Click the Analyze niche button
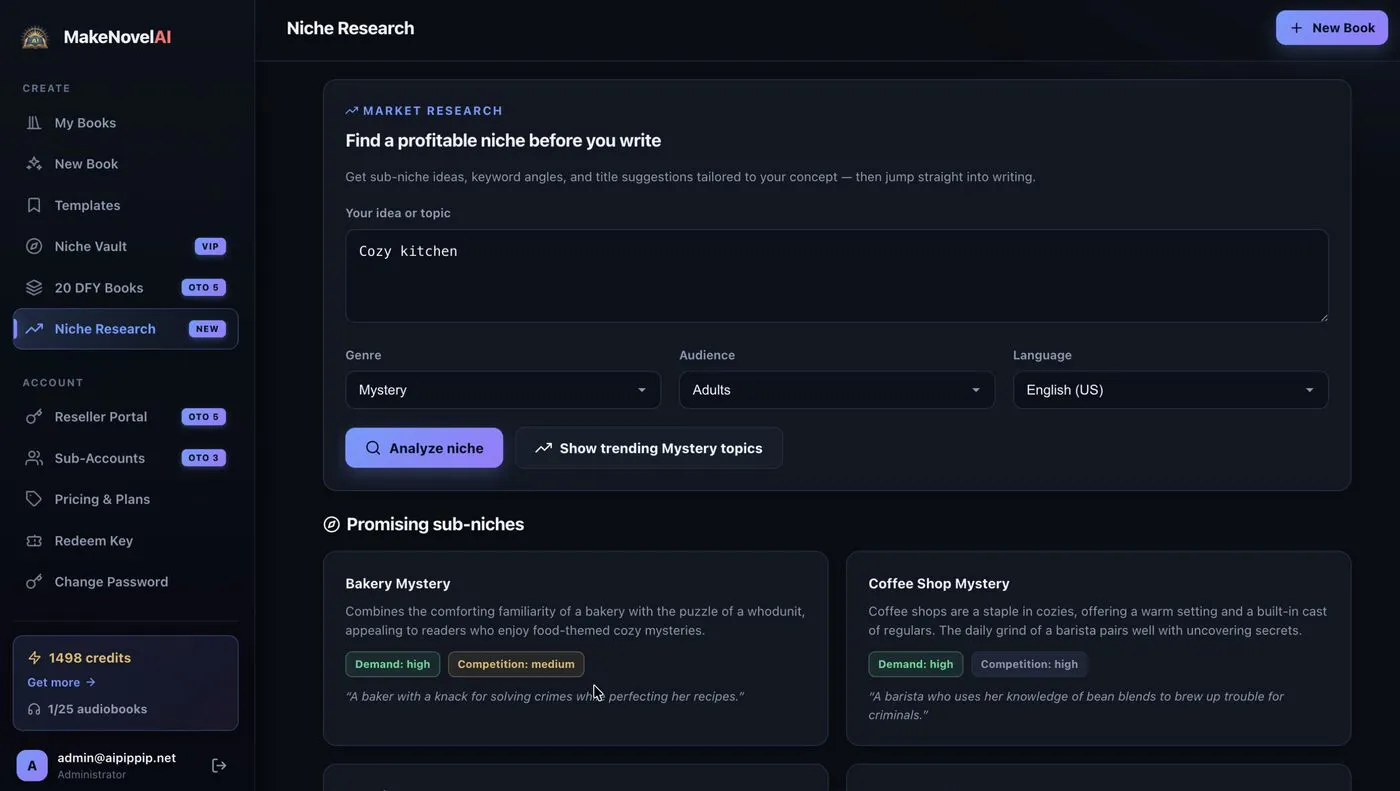 [x=424, y=448]
